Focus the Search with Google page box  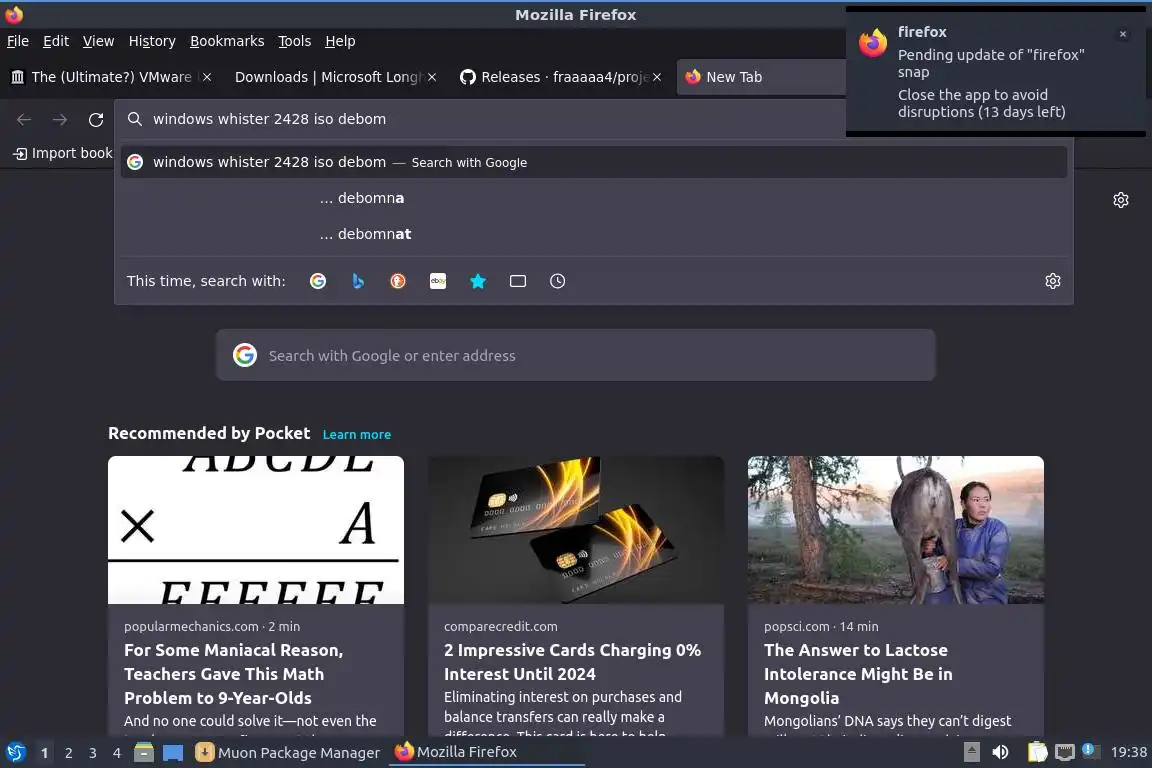575,356
